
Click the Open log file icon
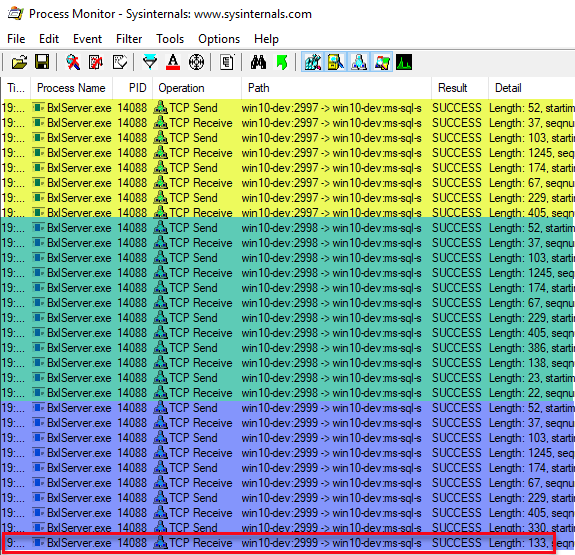(19, 62)
